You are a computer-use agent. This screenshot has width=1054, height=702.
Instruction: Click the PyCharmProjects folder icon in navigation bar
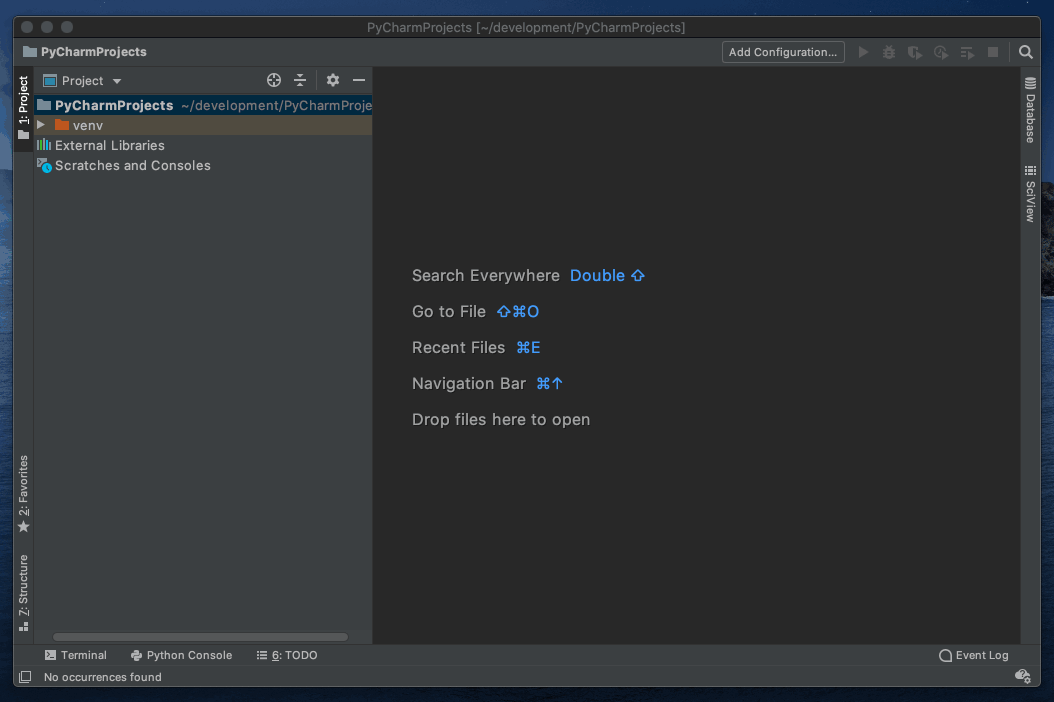pyautogui.click(x=30, y=52)
